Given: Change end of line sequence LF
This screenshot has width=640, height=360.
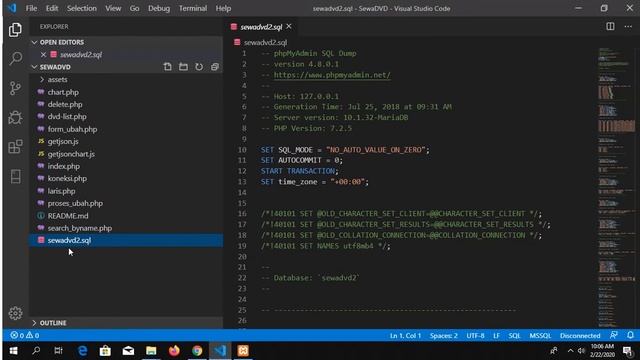Looking at the screenshot, I should click(x=496, y=336).
